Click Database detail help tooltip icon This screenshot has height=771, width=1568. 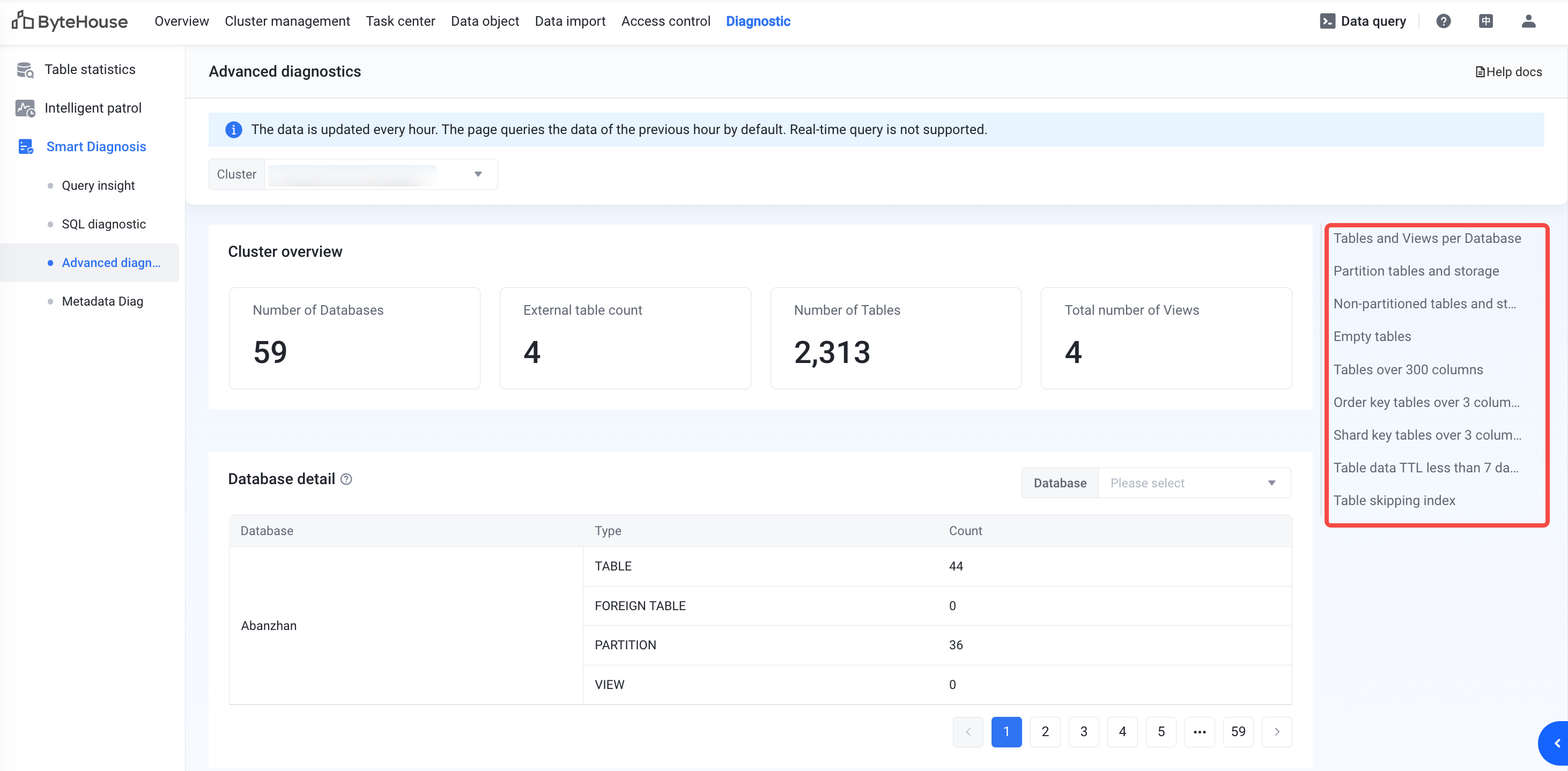click(346, 479)
